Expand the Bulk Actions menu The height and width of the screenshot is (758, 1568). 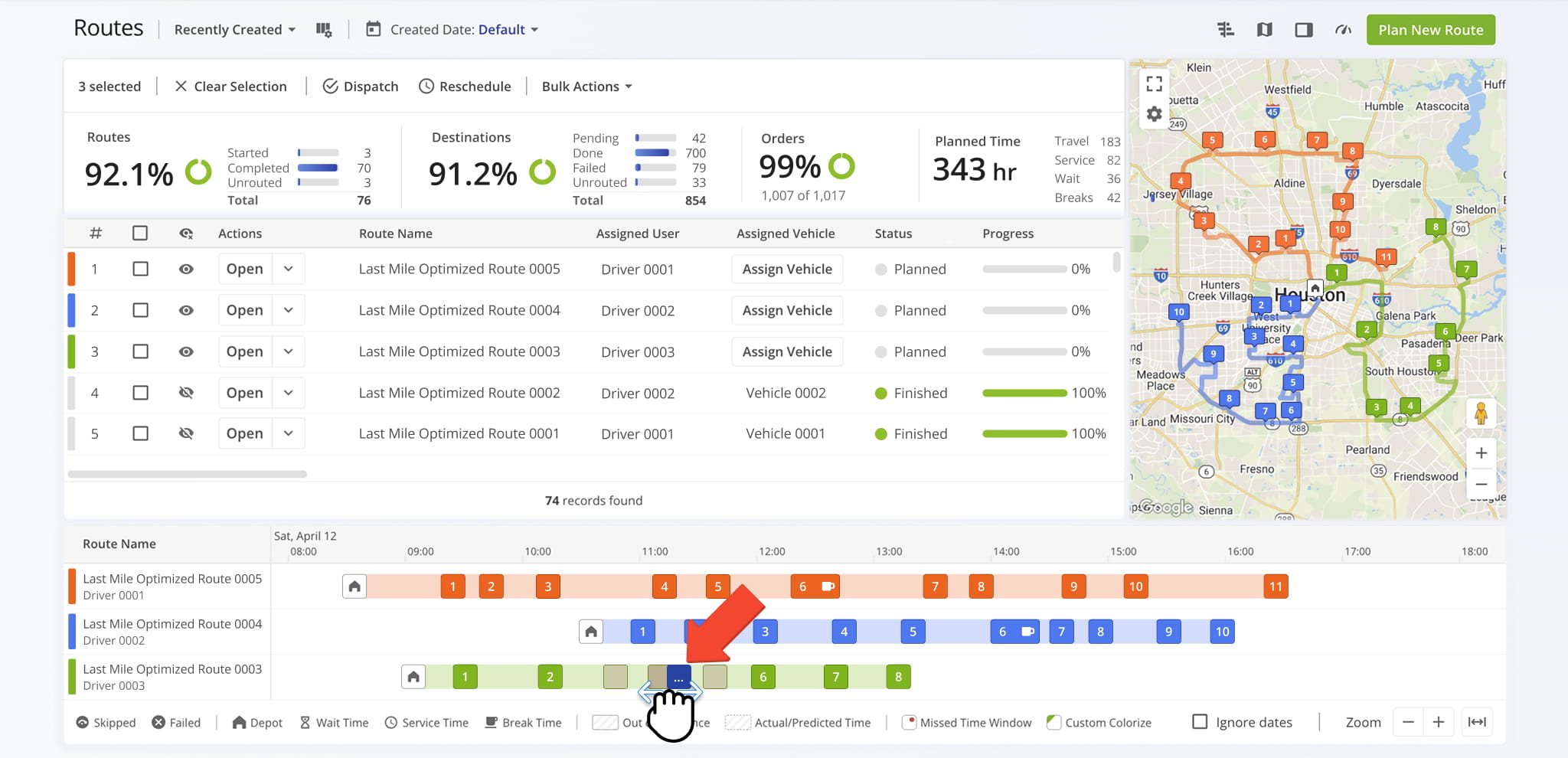coord(586,87)
